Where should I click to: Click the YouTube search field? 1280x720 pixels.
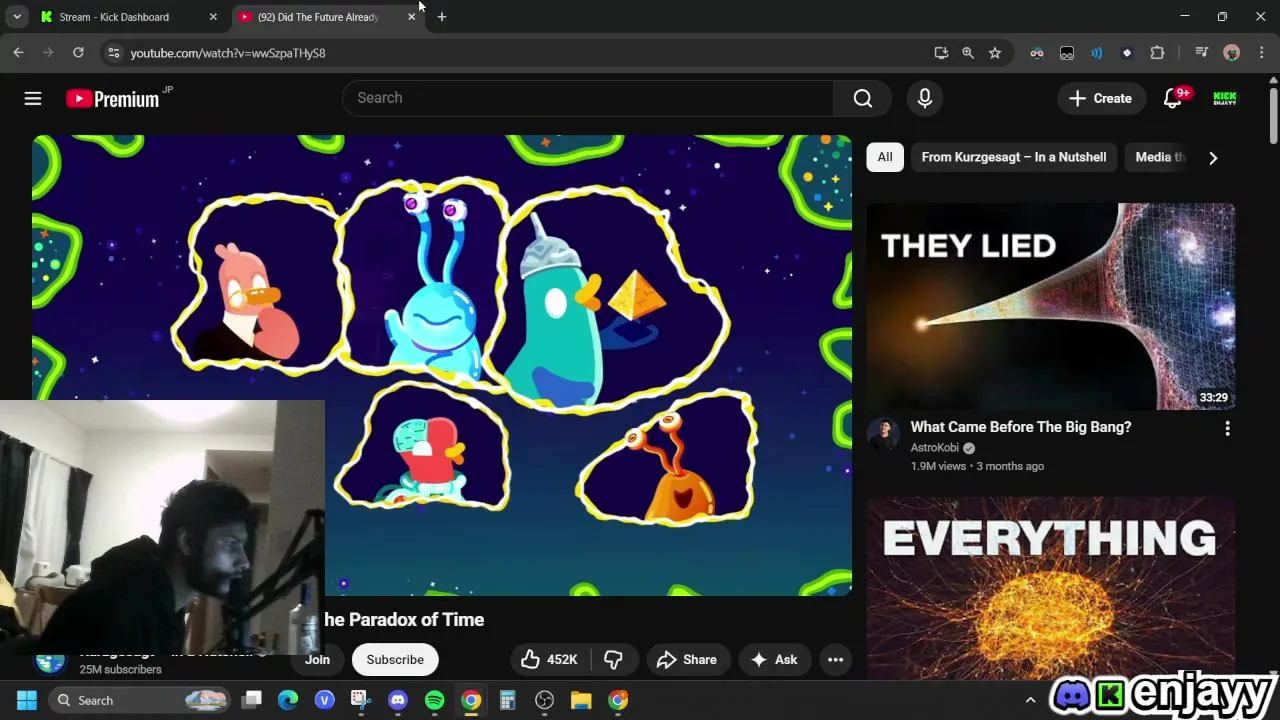click(x=588, y=98)
